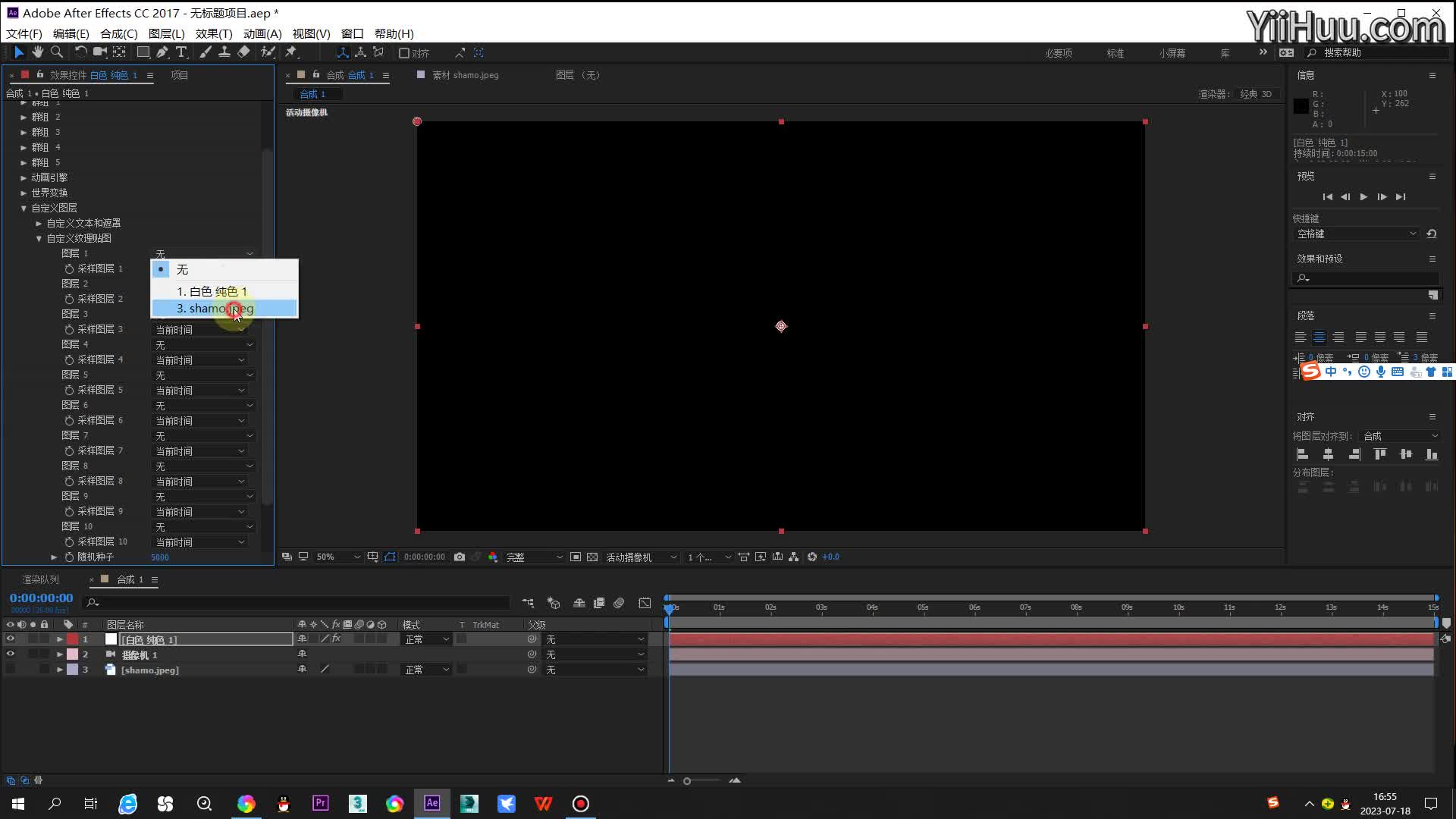Open the 活动摄像机 view dropdown
Screen dimensions: 1456x819
tap(640, 557)
